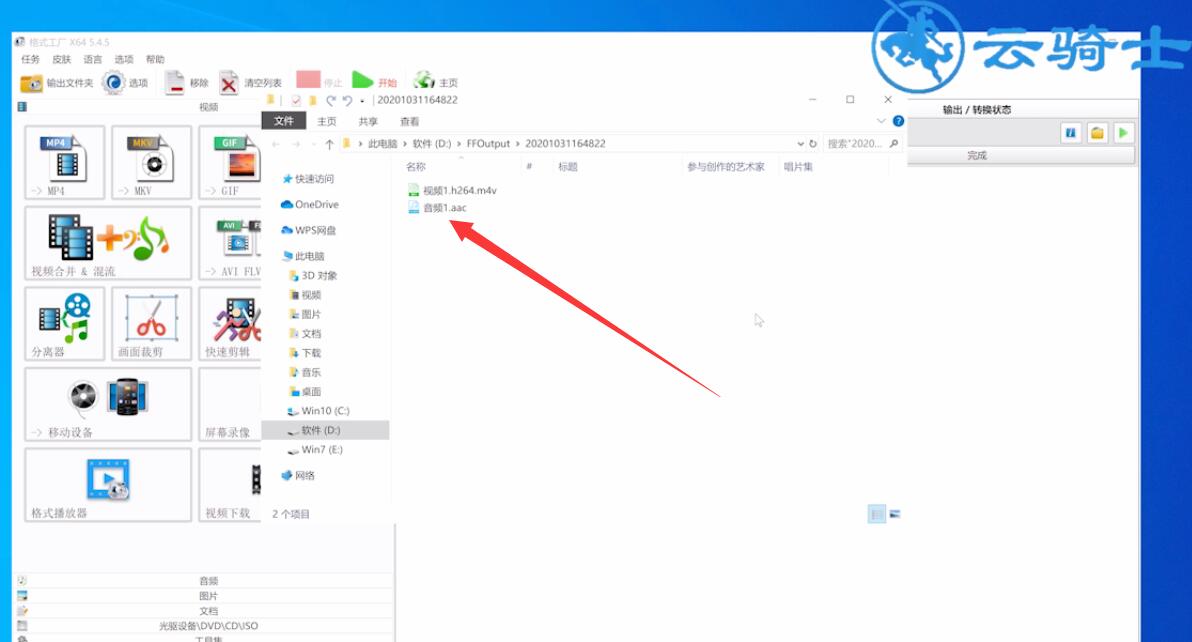1192x642 pixels.
Task: Expand the 图片 category section
Action: click(204, 596)
